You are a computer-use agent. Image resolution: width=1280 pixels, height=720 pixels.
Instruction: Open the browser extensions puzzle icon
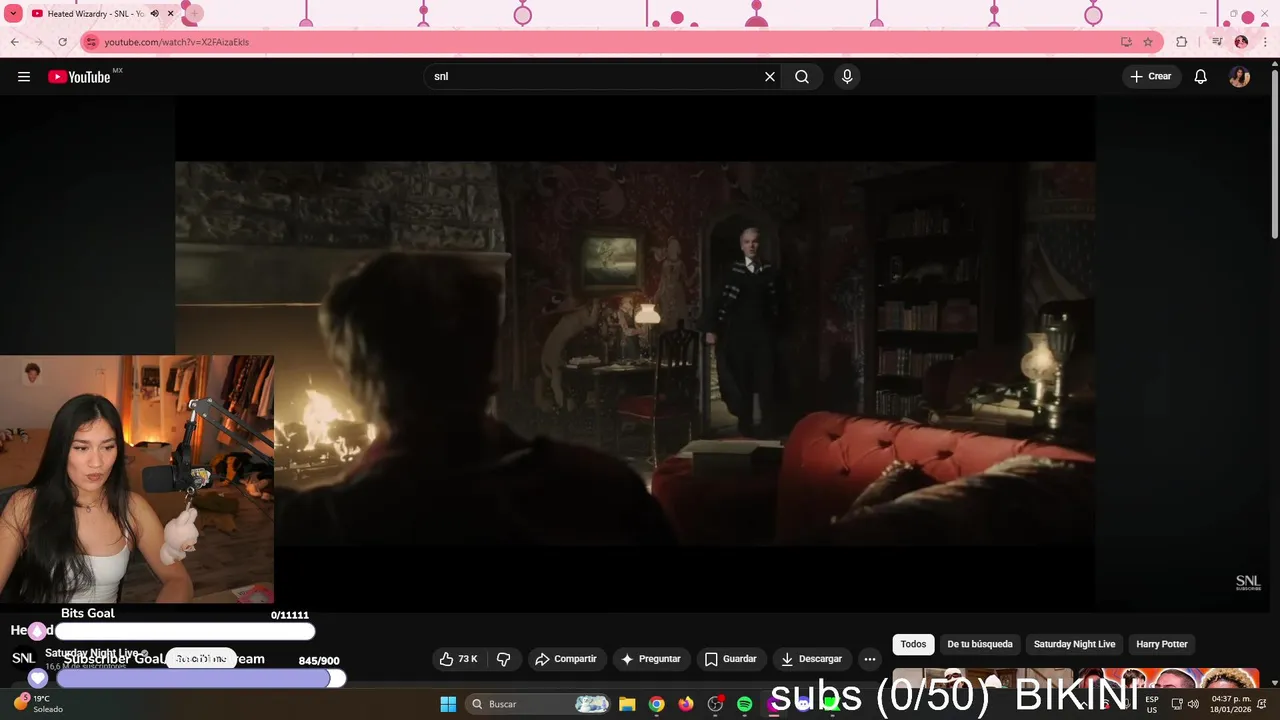[x=1182, y=42]
